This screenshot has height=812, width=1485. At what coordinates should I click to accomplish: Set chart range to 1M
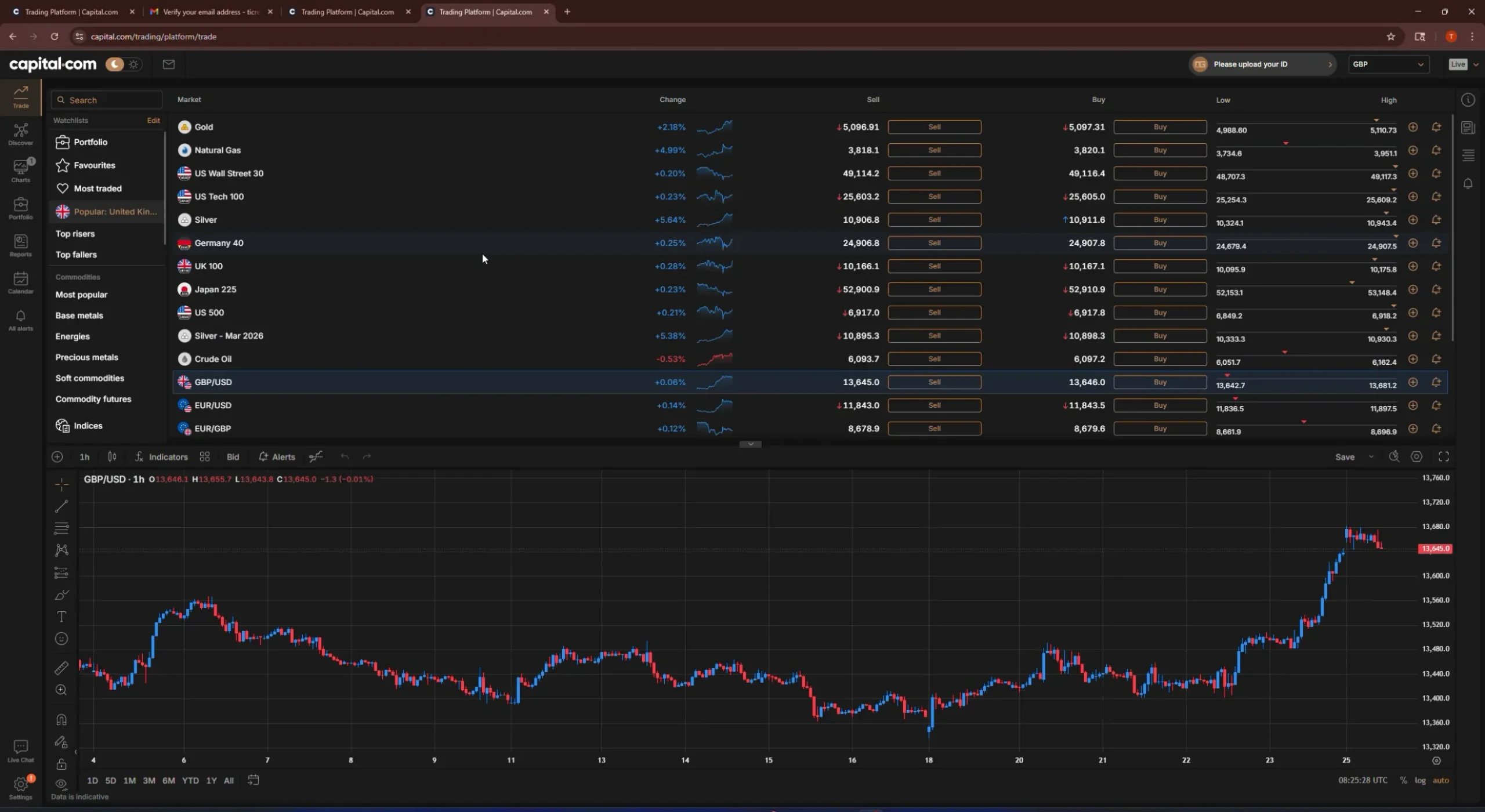pos(130,781)
